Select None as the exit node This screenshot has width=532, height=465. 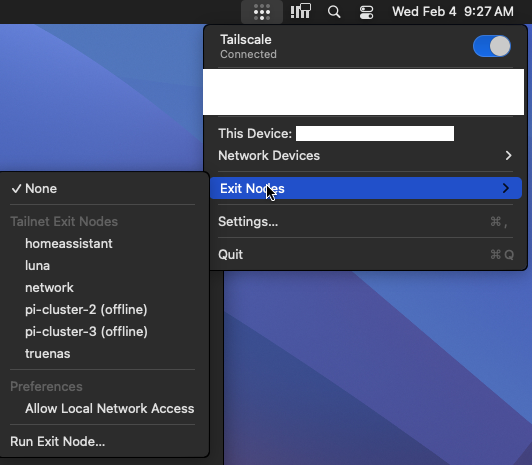click(102, 189)
